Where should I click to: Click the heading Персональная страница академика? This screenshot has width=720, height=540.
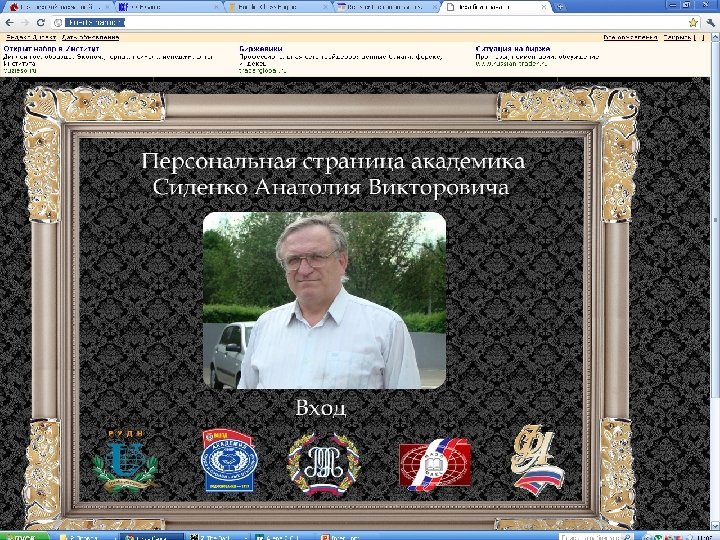[x=333, y=161]
